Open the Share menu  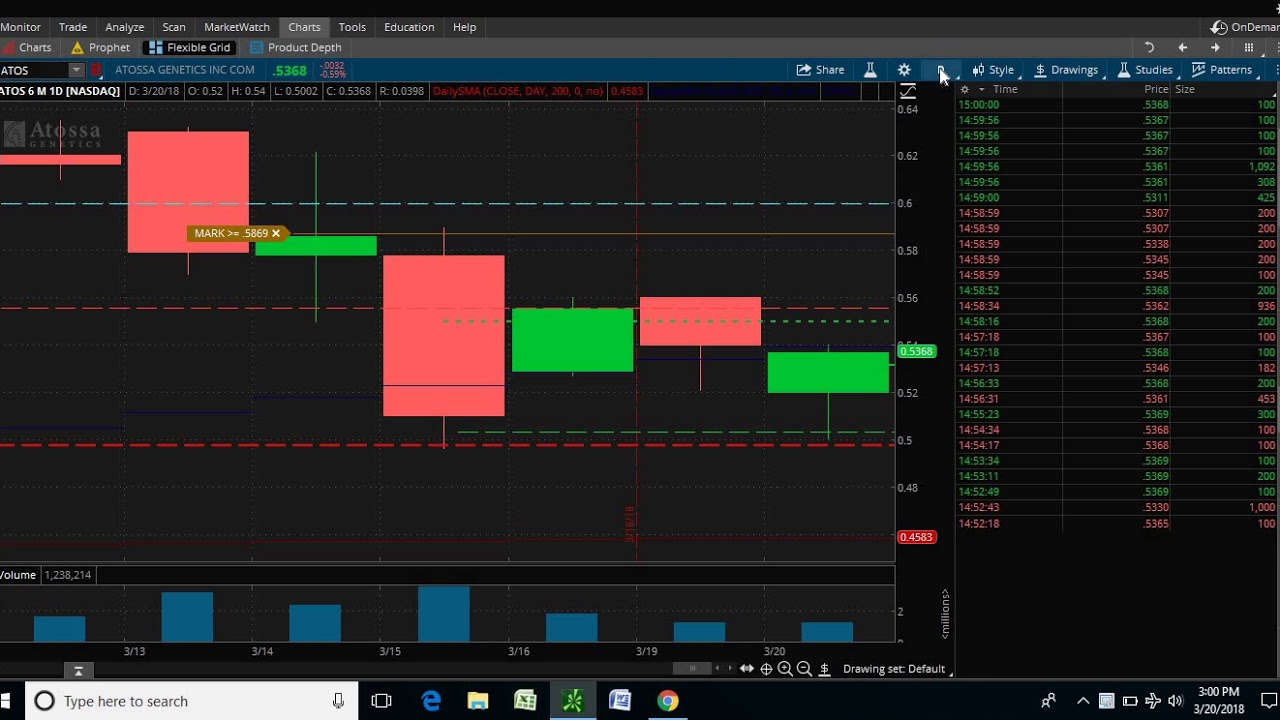(820, 70)
